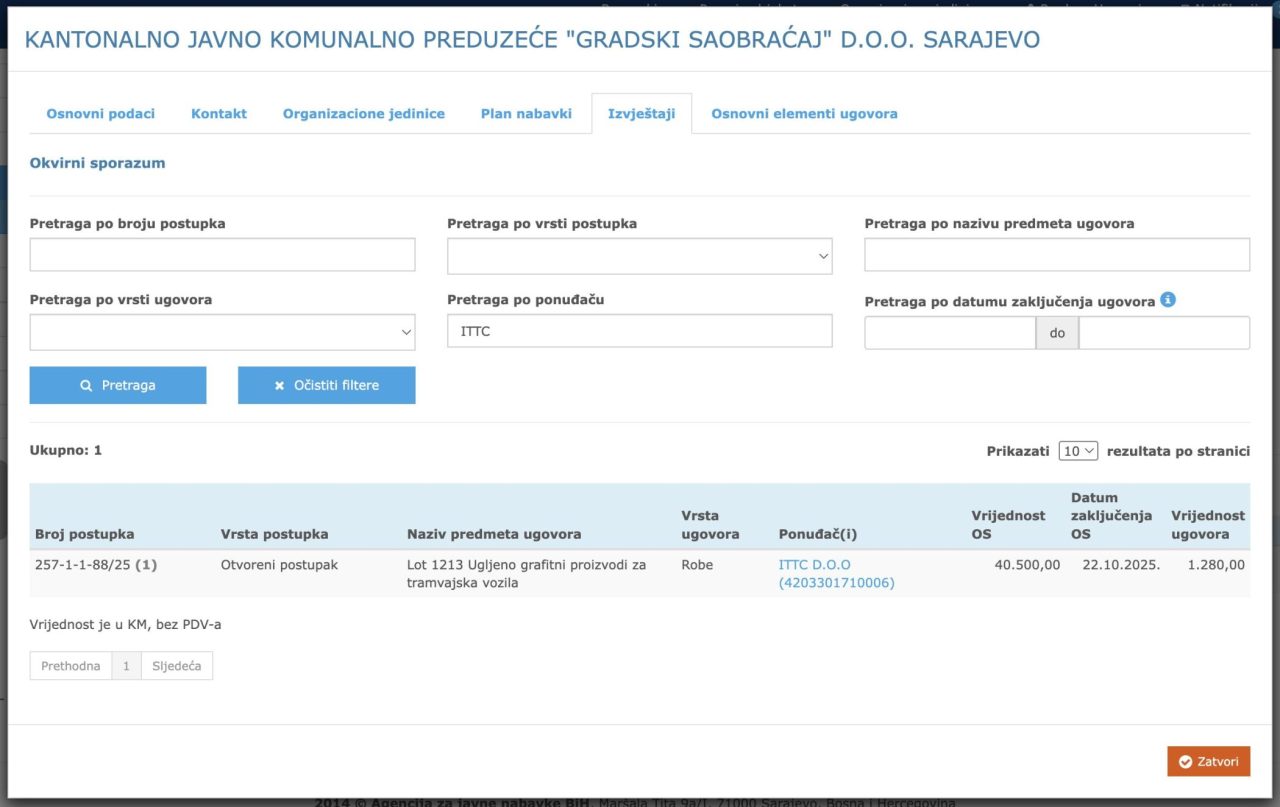Open the ITTC D.O.O bidder link
The width and height of the screenshot is (1280, 807).
click(x=815, y=565)
